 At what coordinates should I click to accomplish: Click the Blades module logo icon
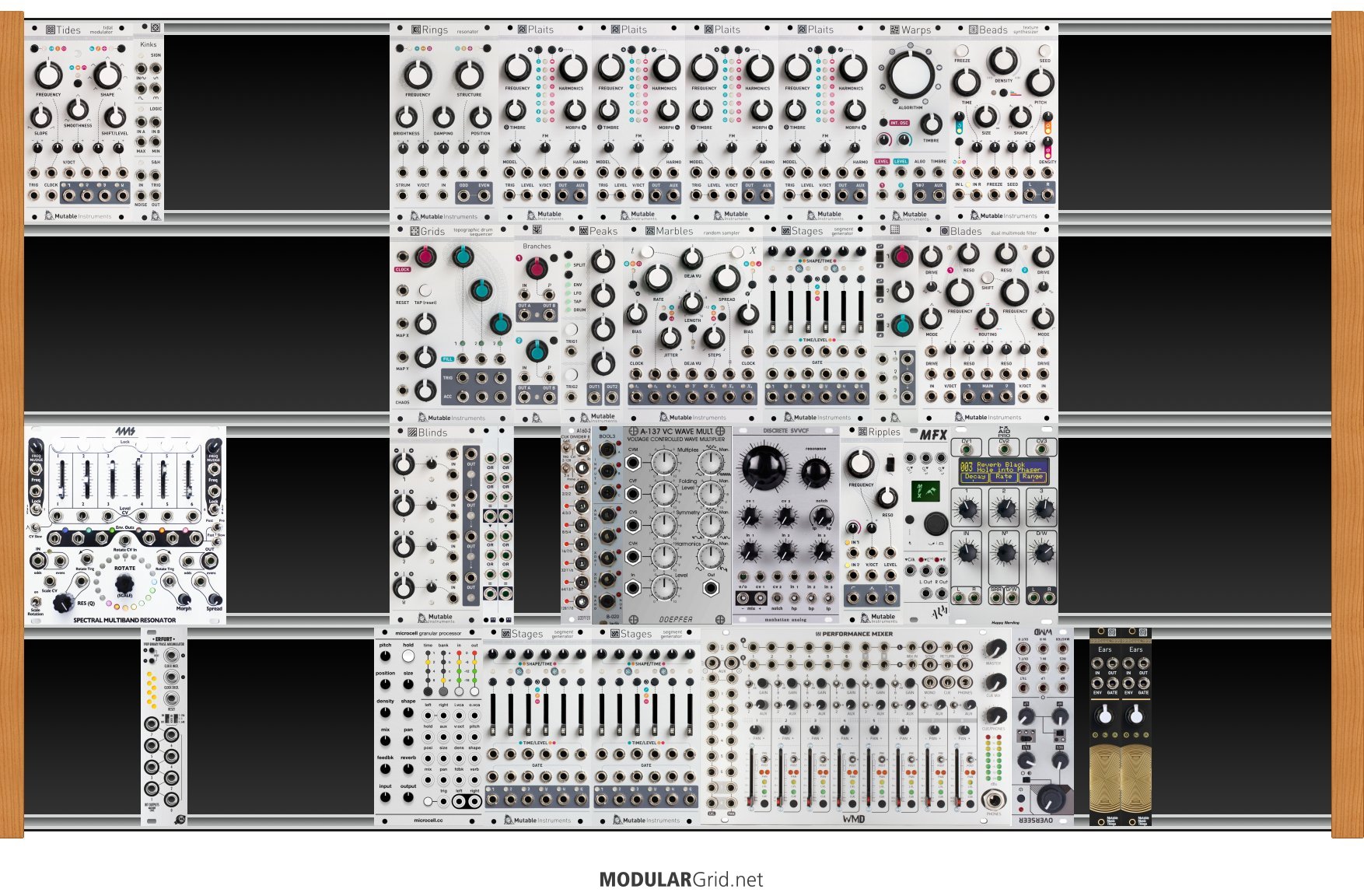pos(944,231)
